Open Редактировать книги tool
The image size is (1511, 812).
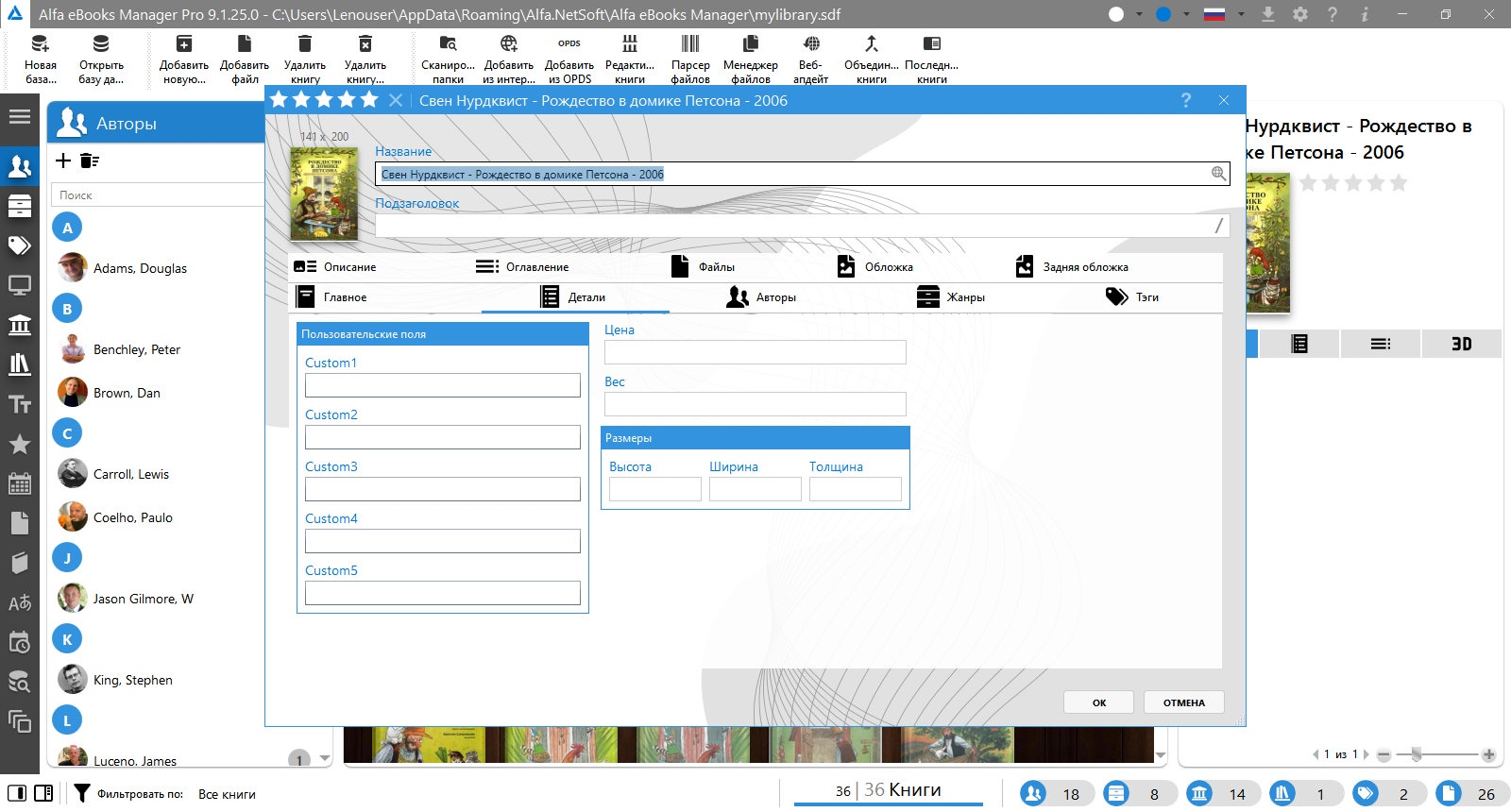pyautogui.click(x=630, y=59)
